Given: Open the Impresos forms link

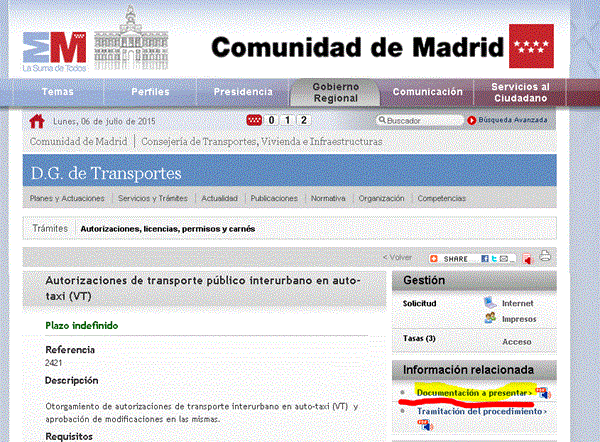Looking at the screenshot, I should coord(519,319).
